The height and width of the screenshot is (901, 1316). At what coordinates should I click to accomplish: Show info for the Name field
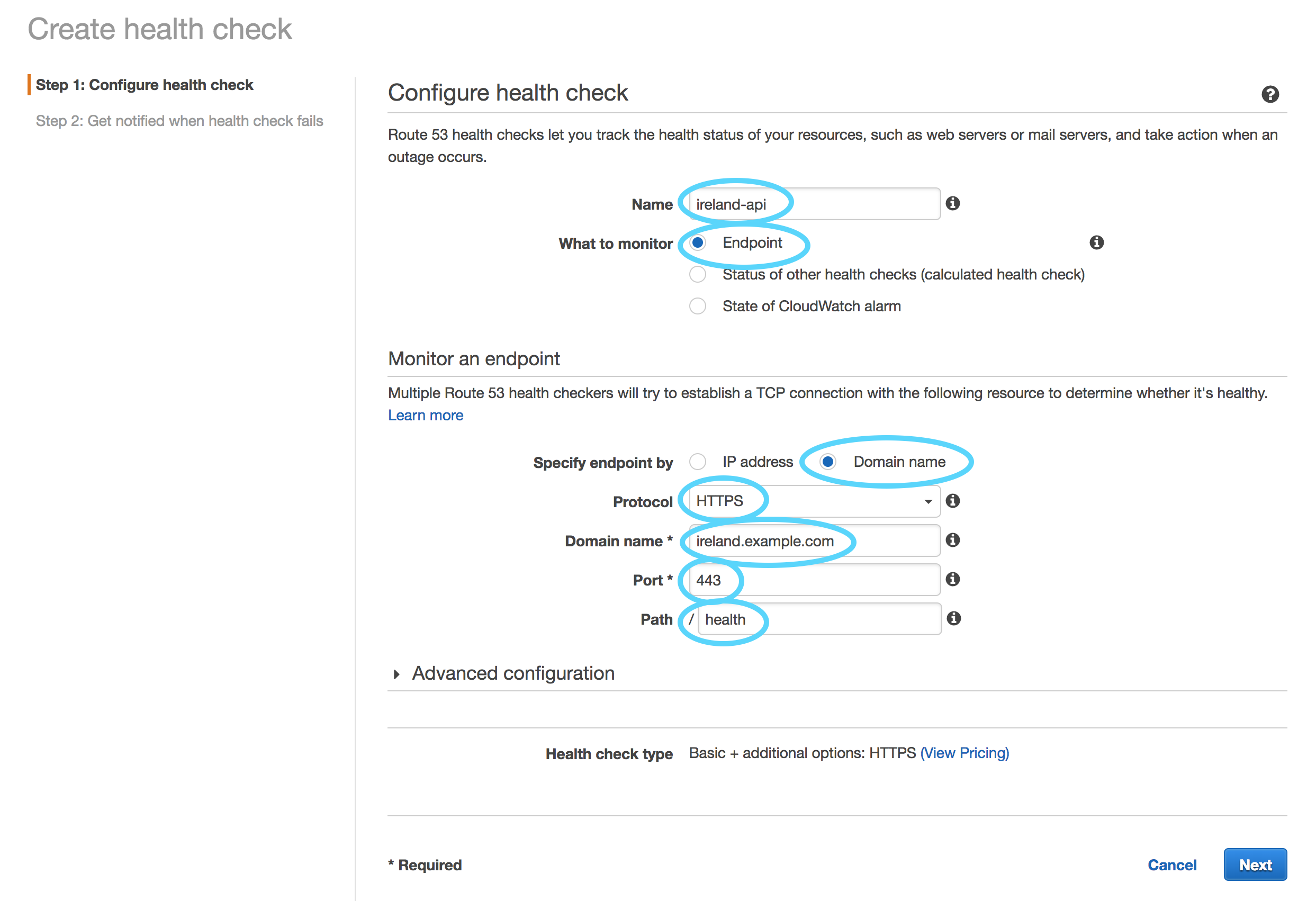coord(952,203)
